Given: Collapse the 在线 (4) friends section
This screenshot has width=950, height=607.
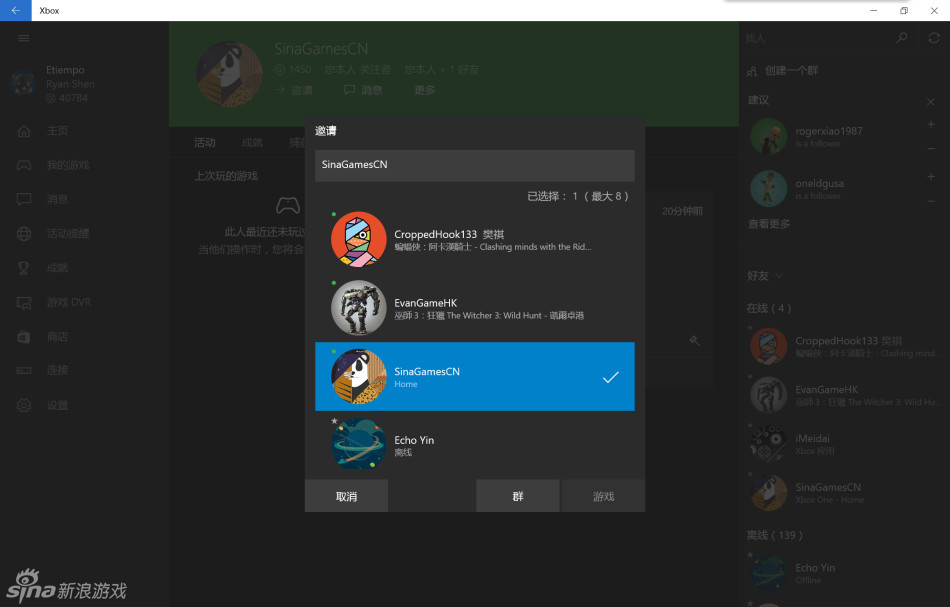Looking at the screenshot, I should (x=768, y=308).
